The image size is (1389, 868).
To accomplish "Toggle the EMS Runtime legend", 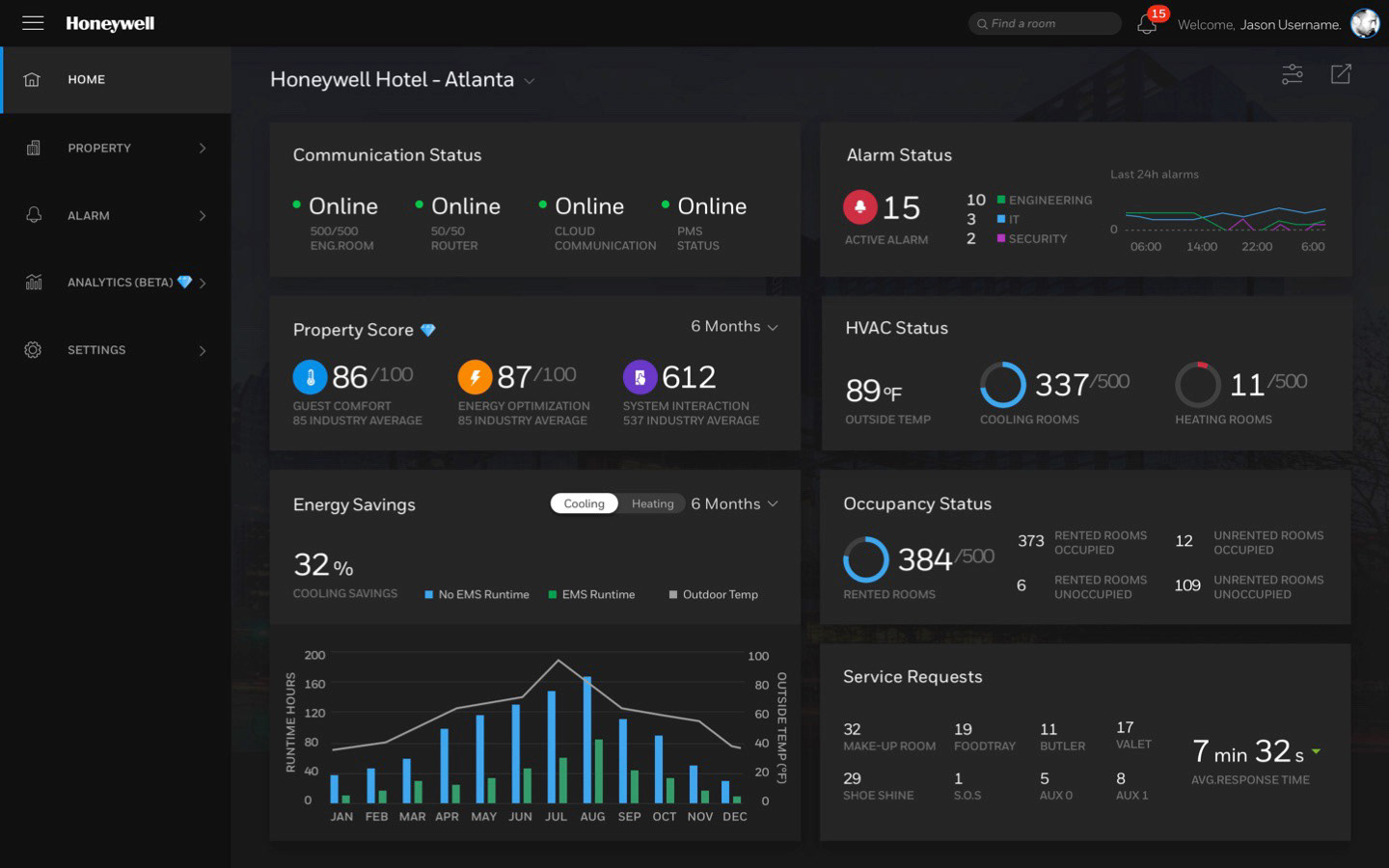I will [591, 595].
